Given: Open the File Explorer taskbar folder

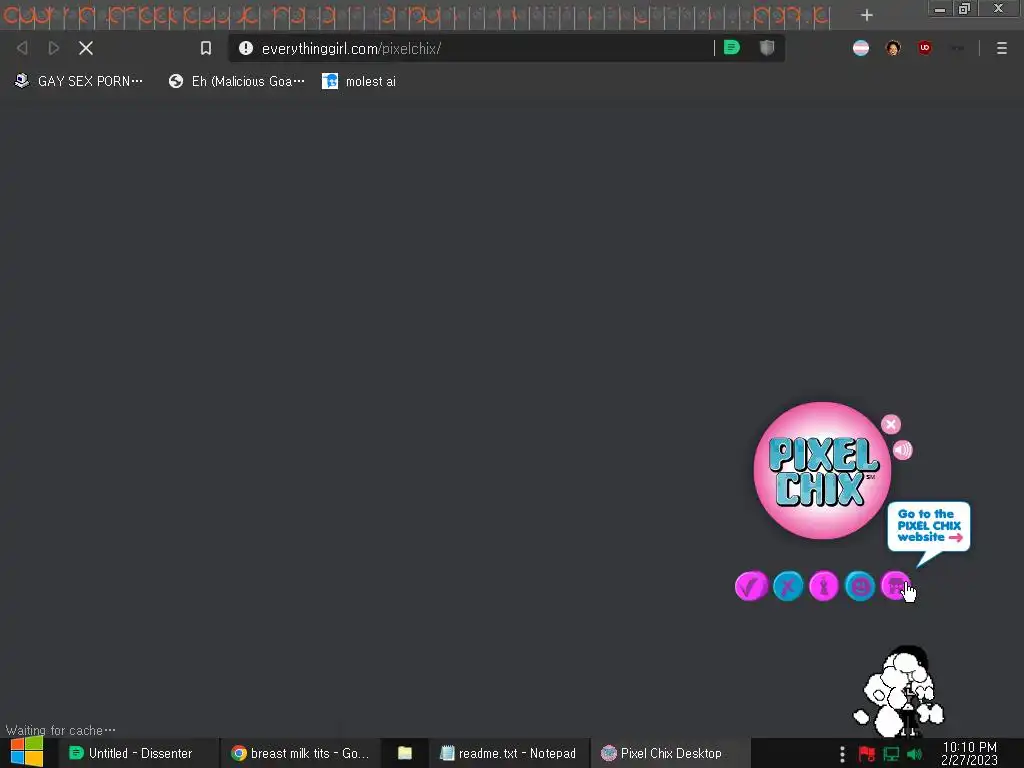Looking at the screenshot, I should coord(405,753).
